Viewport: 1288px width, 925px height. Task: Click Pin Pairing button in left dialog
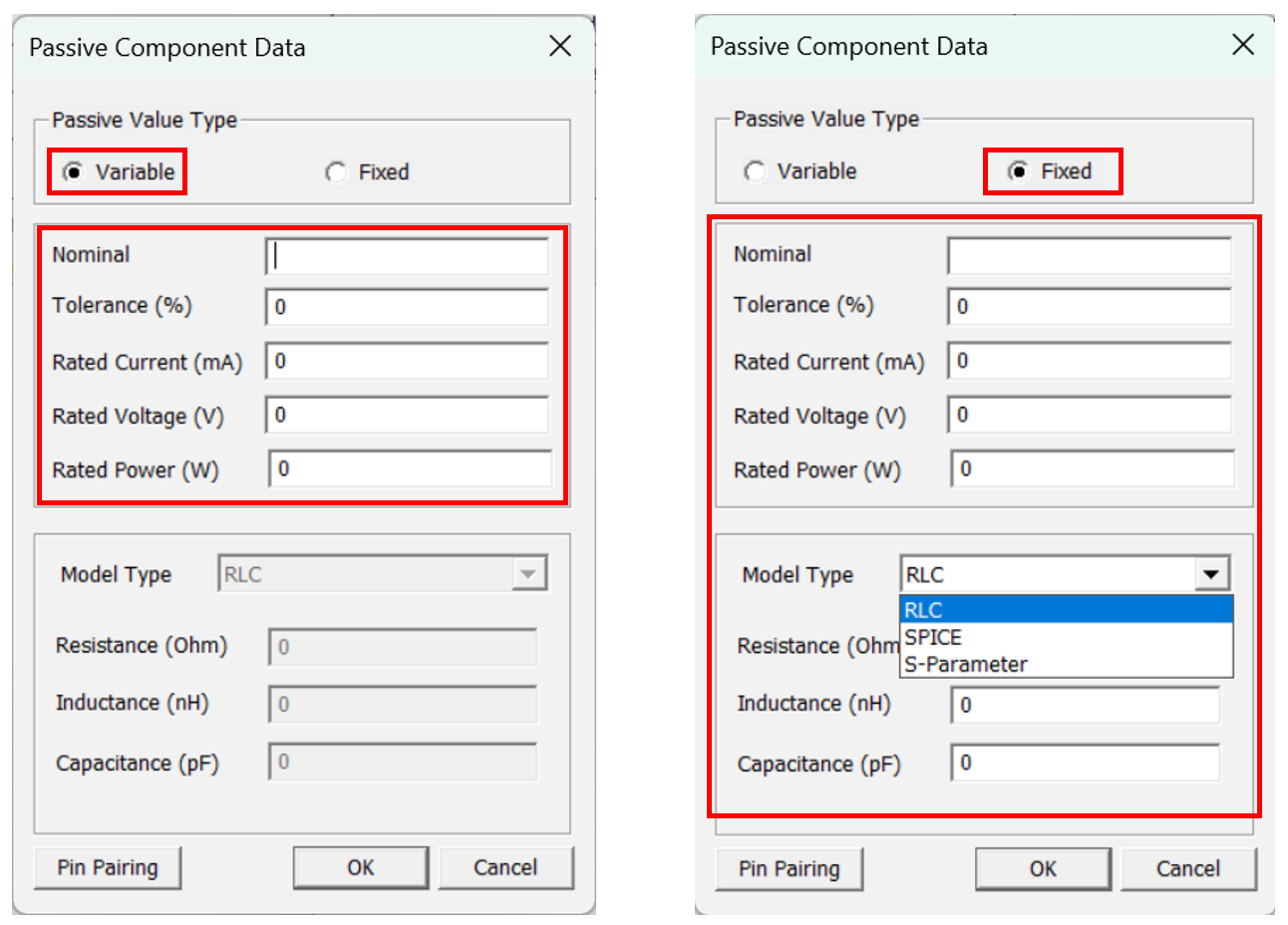click(108, 867)
